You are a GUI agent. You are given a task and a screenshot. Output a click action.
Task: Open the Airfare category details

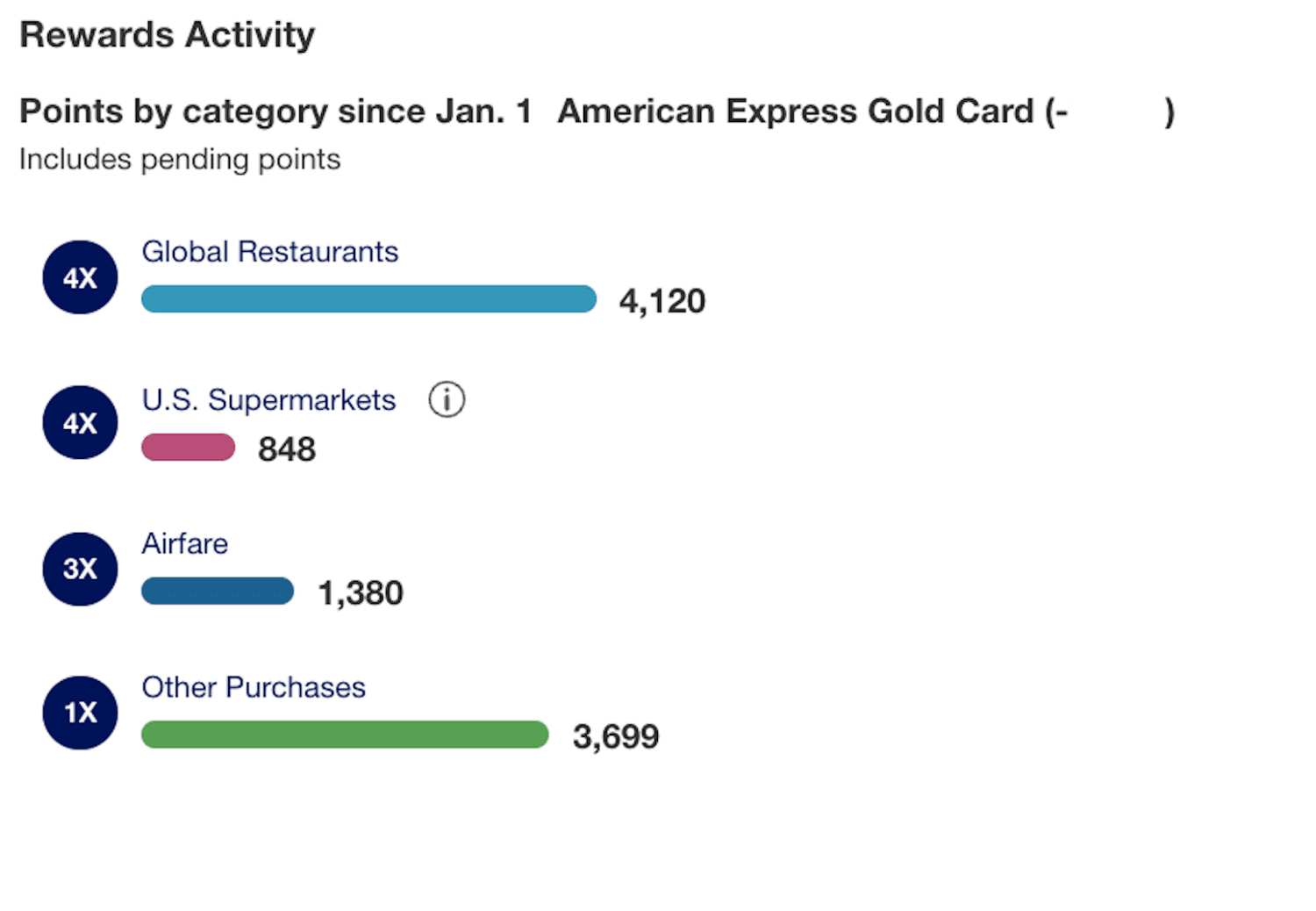[184, 543]
